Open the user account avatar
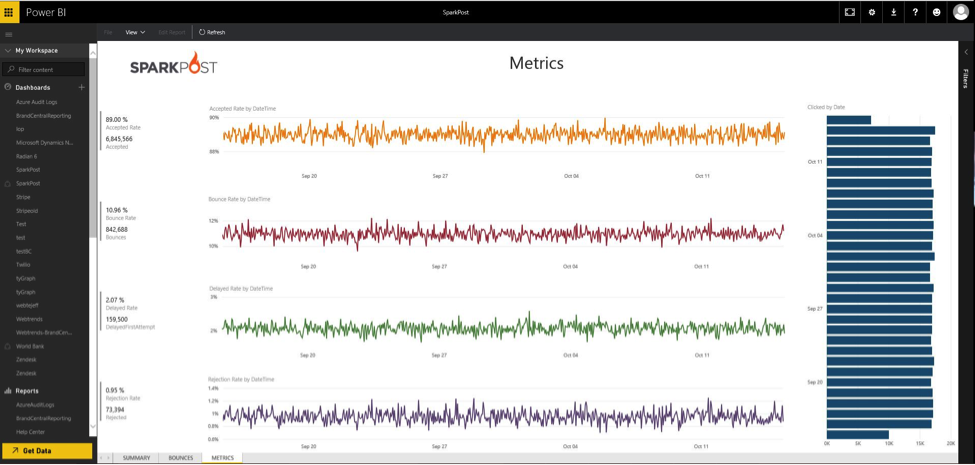The width and height of the screenshot is (975, 465). point(961,12)
